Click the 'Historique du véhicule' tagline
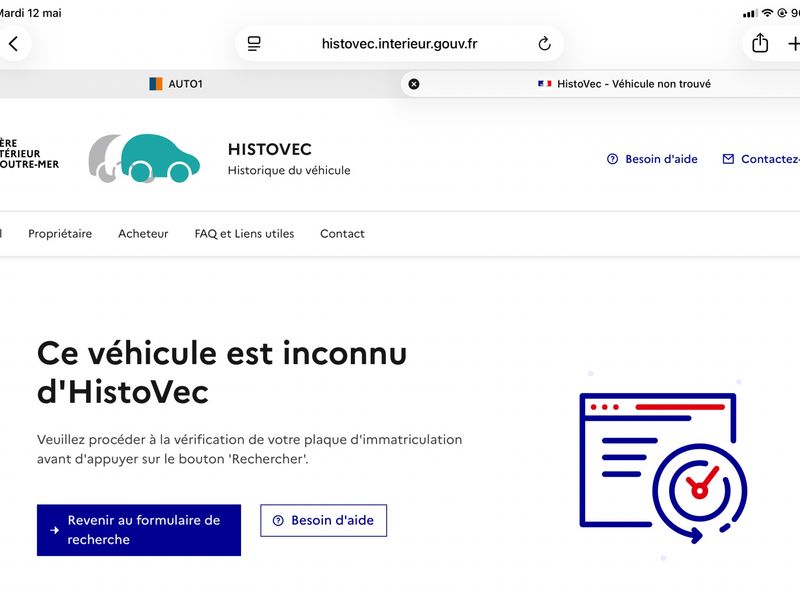This screenshot has width=800, height=600. tap(289, 170)
